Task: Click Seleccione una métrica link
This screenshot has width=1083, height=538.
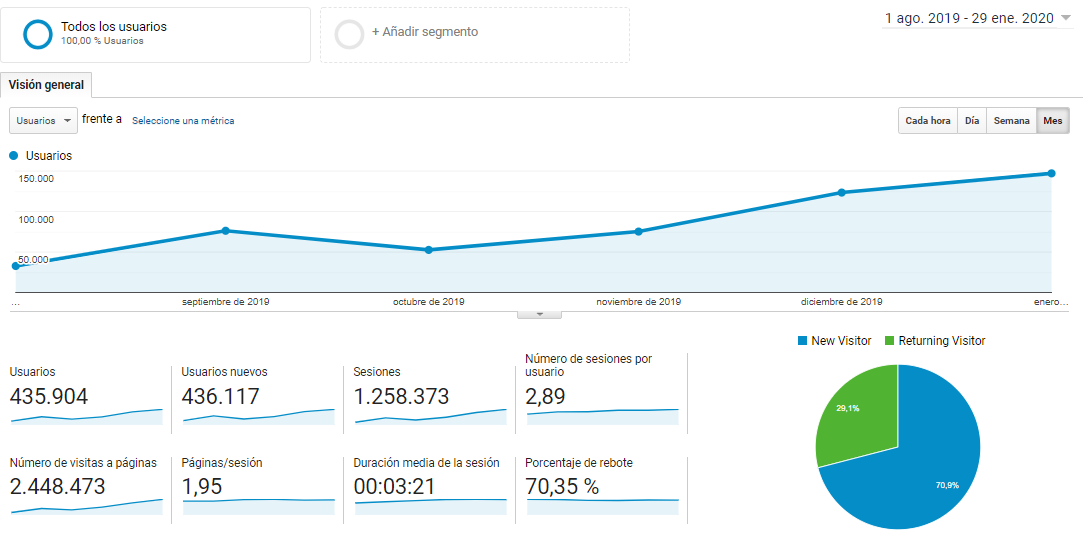Action: pyautogui.click(x=183, y=121)
